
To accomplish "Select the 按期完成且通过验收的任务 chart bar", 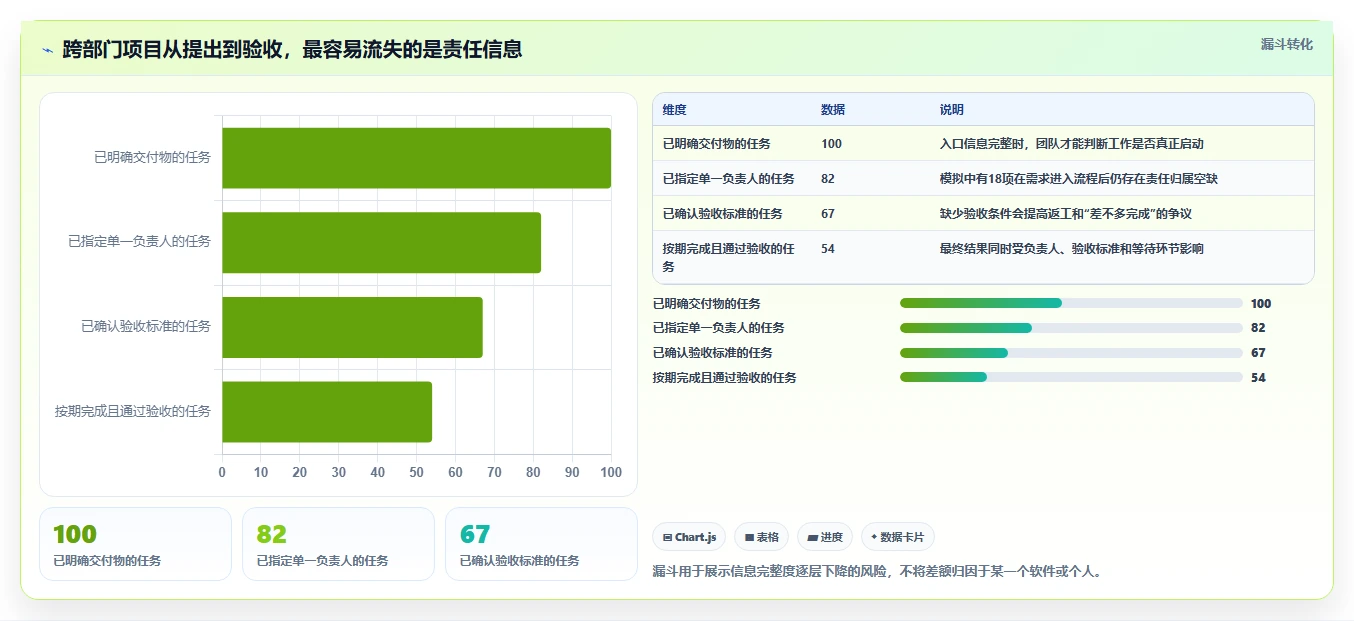I will pyautogui.click(x=327, y=412).
